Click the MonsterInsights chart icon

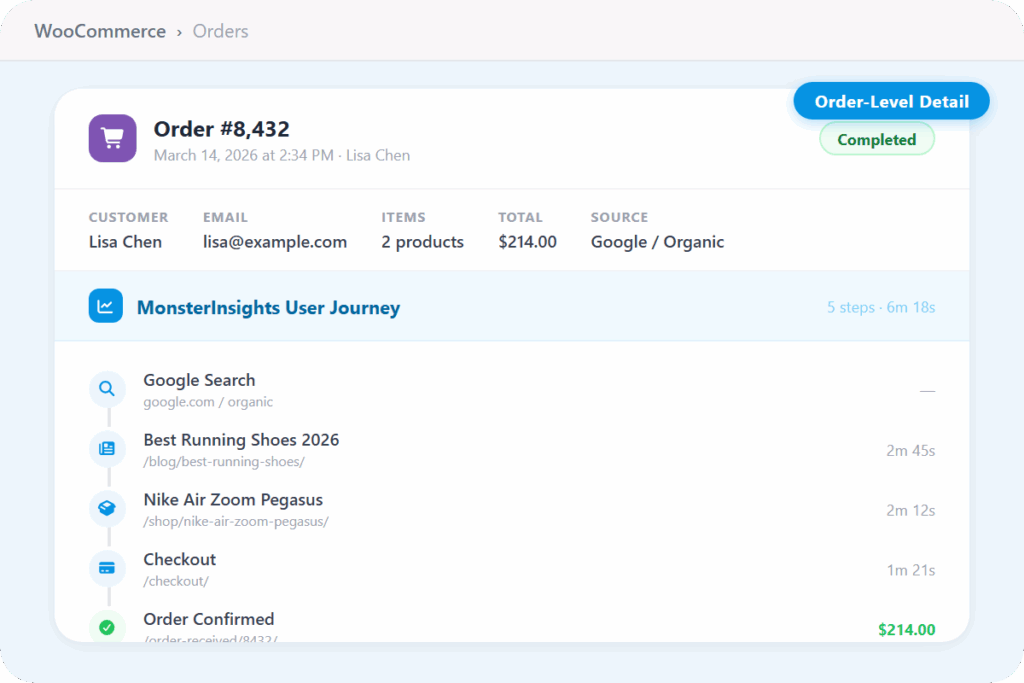tap(106, 306)
